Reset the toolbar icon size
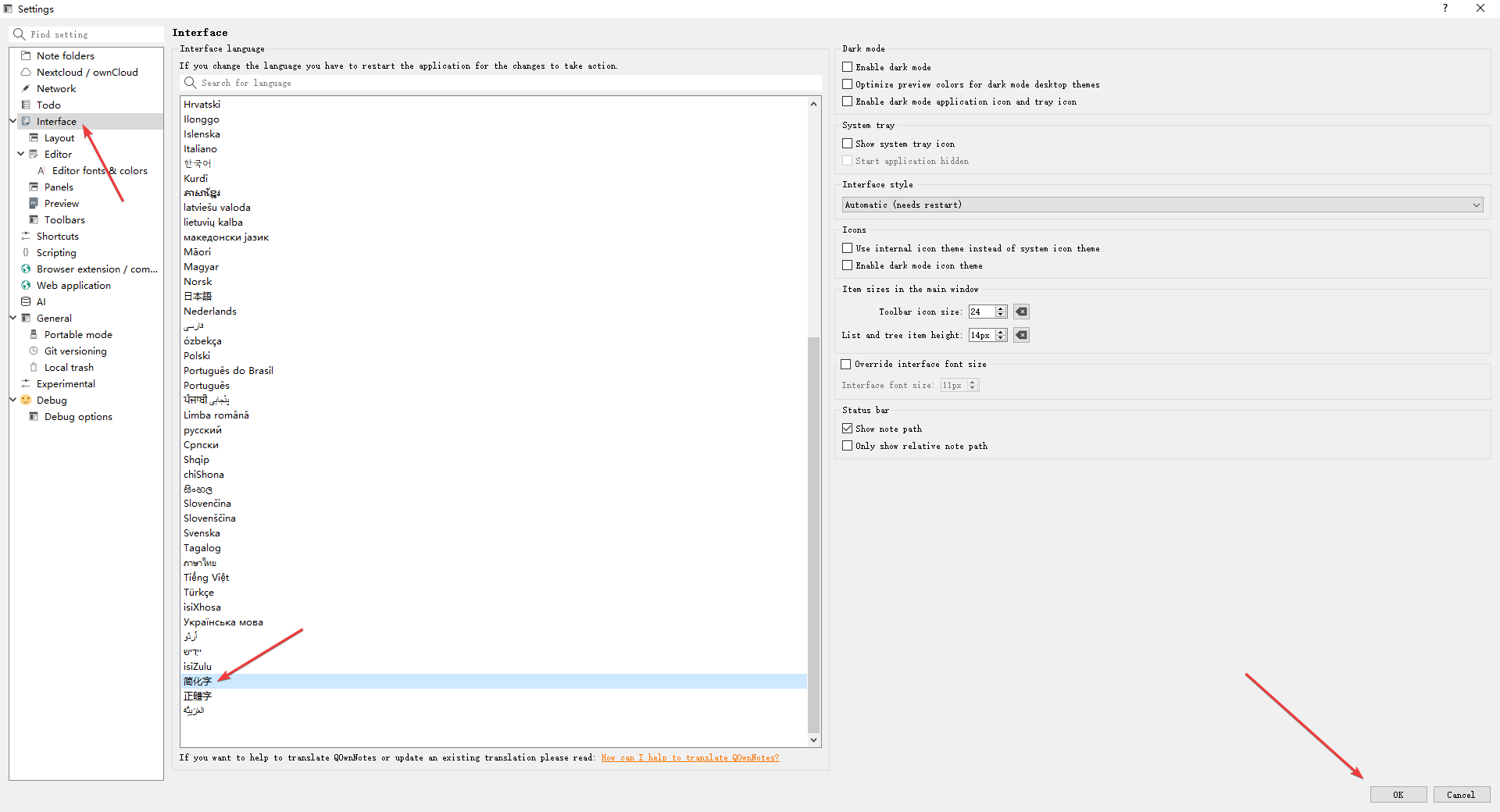 pyautogui.click(x=1021, y=312)
